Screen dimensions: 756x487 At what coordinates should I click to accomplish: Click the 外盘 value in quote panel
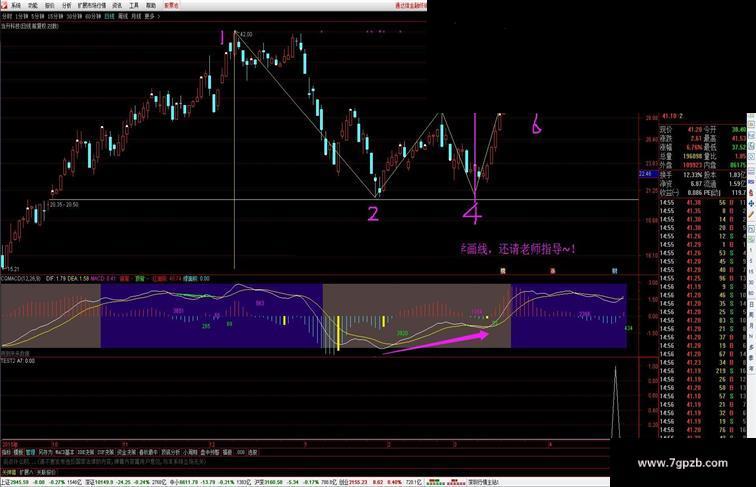[692, 165]
